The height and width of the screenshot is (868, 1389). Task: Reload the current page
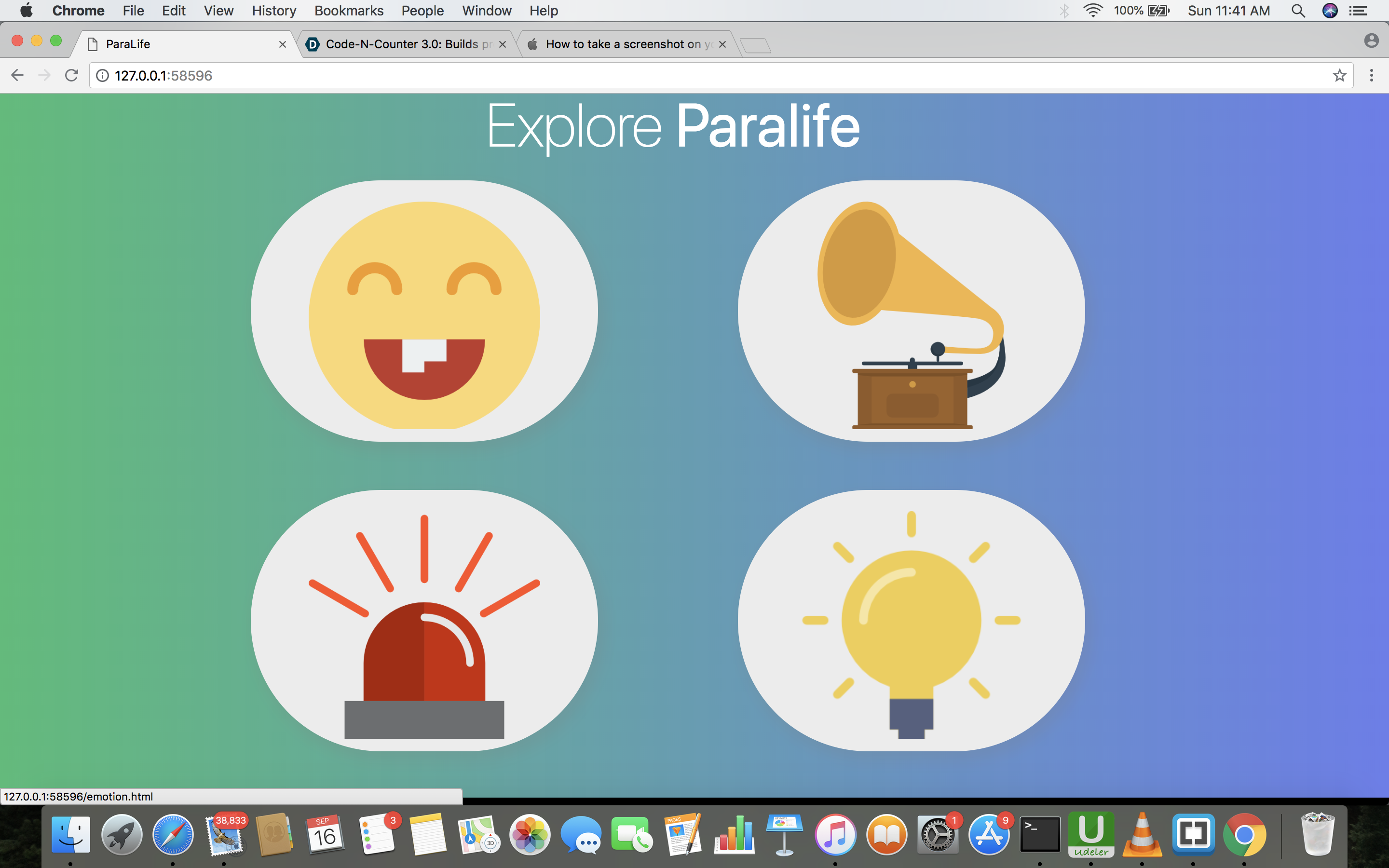tap(71, 75)
